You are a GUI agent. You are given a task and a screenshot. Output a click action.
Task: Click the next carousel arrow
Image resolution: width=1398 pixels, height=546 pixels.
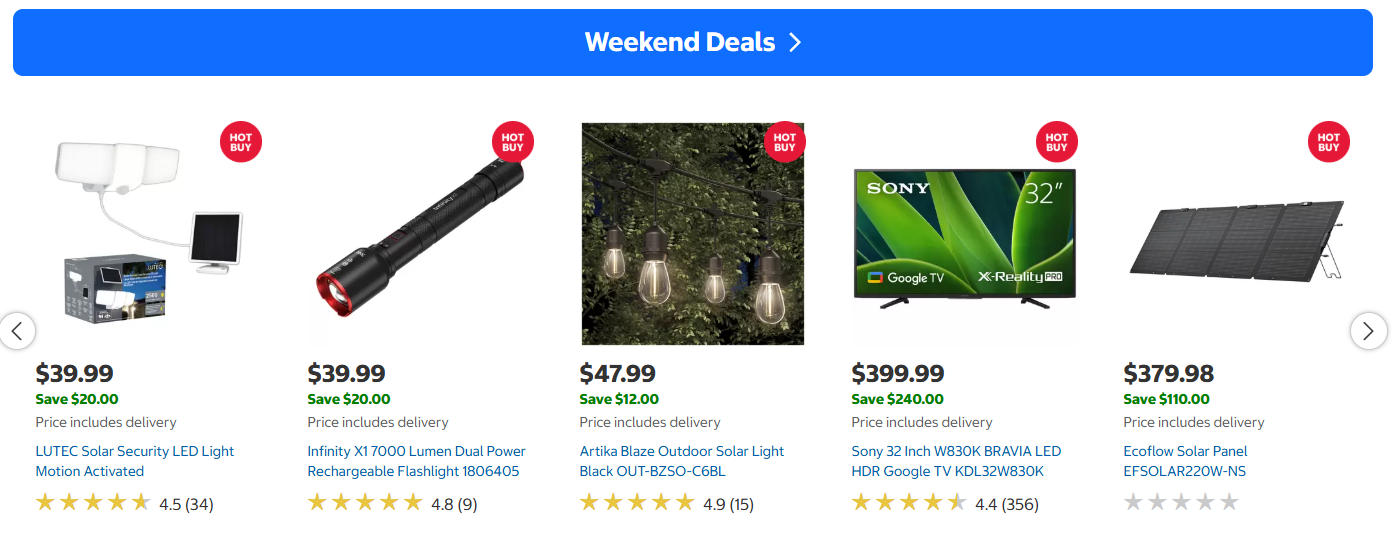[x=1368, y=331]
